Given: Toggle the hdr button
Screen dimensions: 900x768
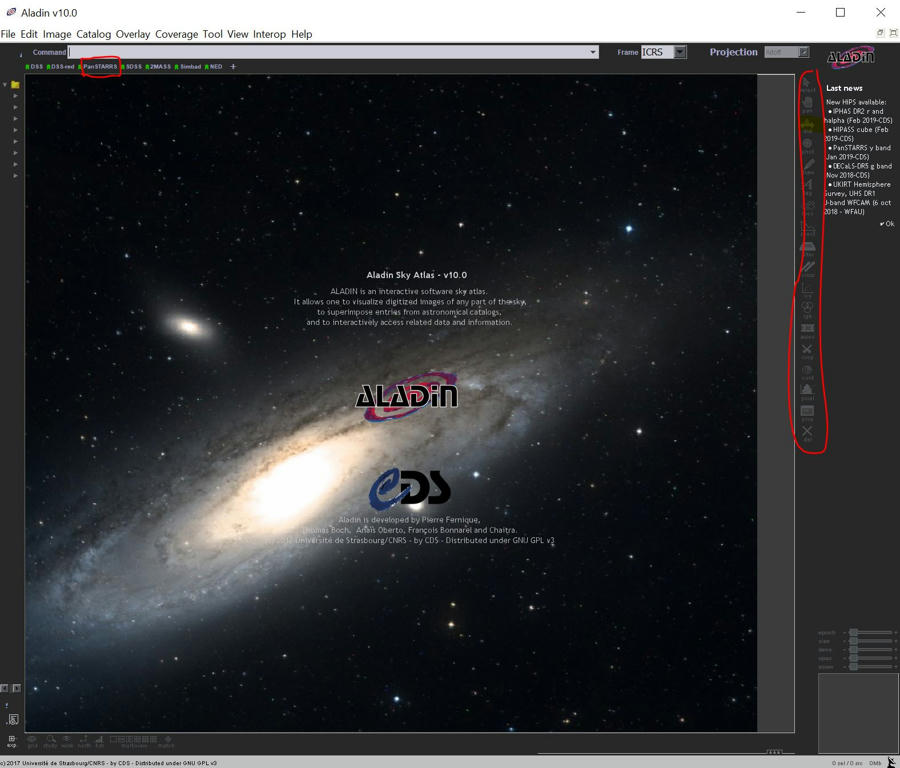Looking at the screenshot, I should click(100, 741).
